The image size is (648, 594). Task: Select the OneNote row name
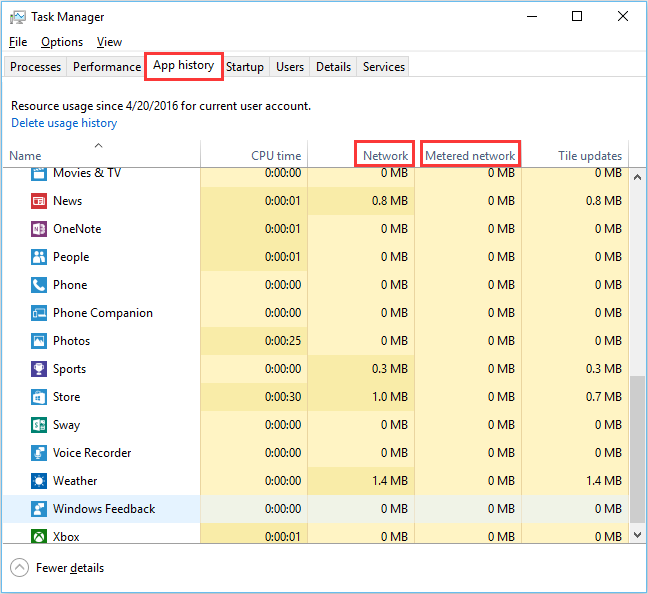[77, 229]
